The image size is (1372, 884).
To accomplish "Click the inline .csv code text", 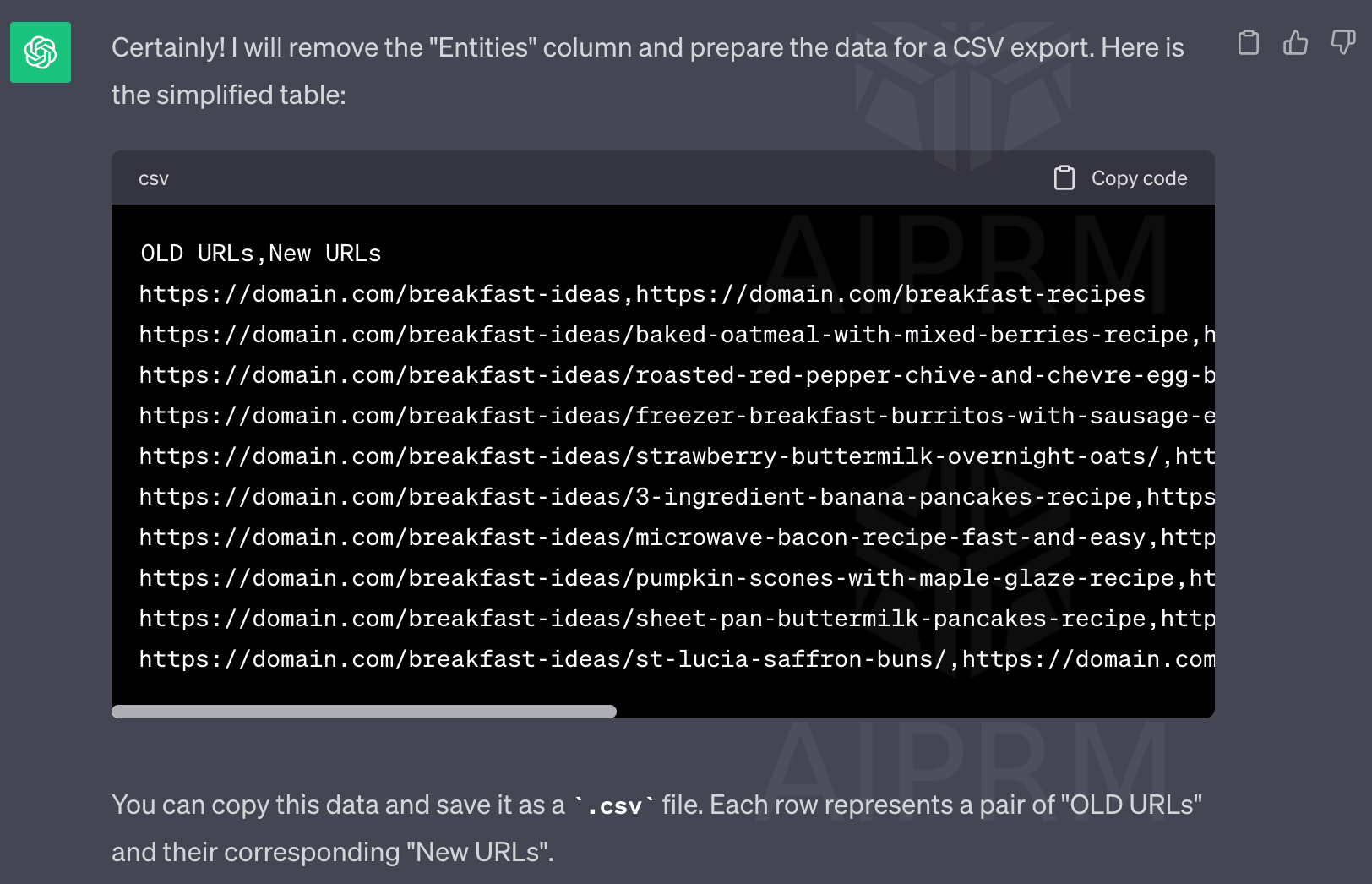I will point(614,806).
